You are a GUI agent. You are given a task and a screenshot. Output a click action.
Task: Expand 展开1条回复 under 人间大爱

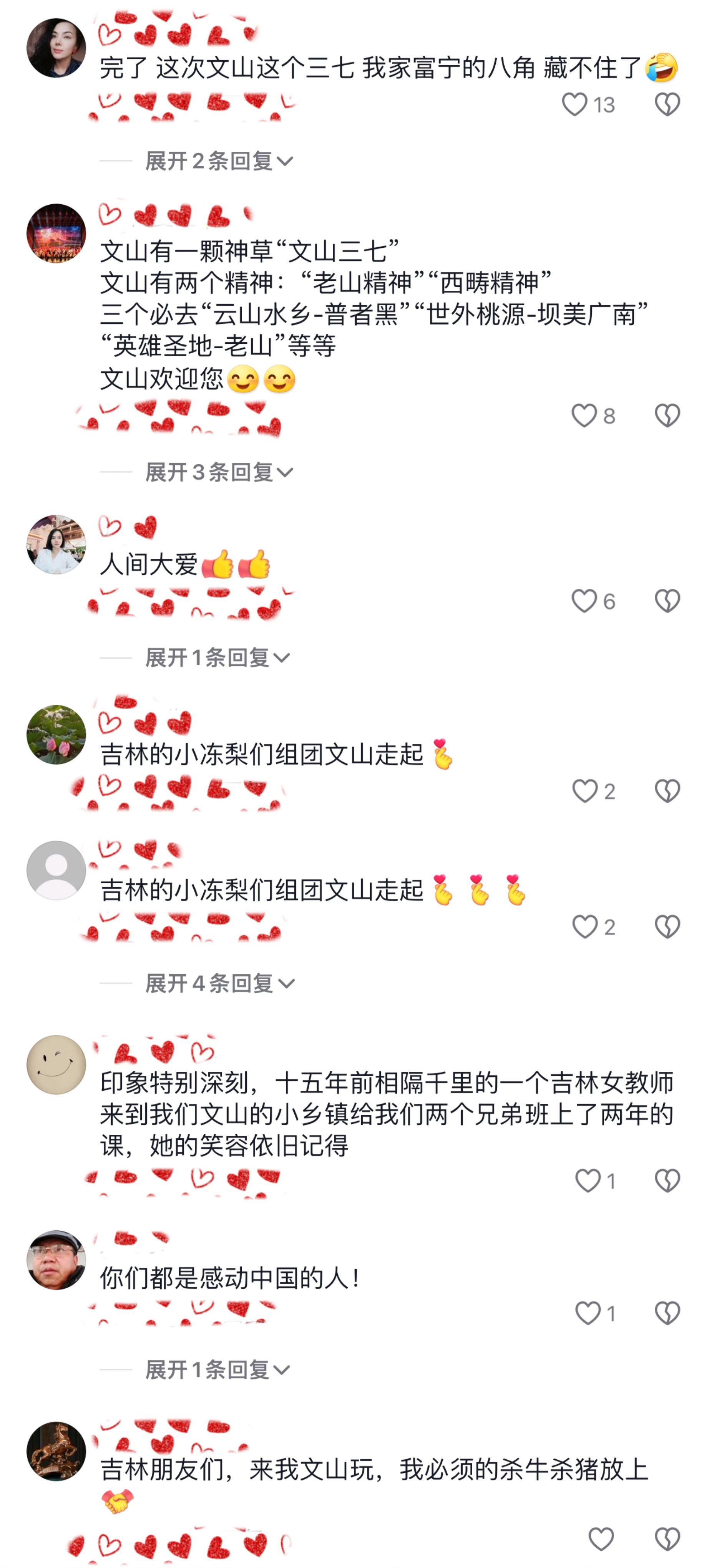coord(218,658)
